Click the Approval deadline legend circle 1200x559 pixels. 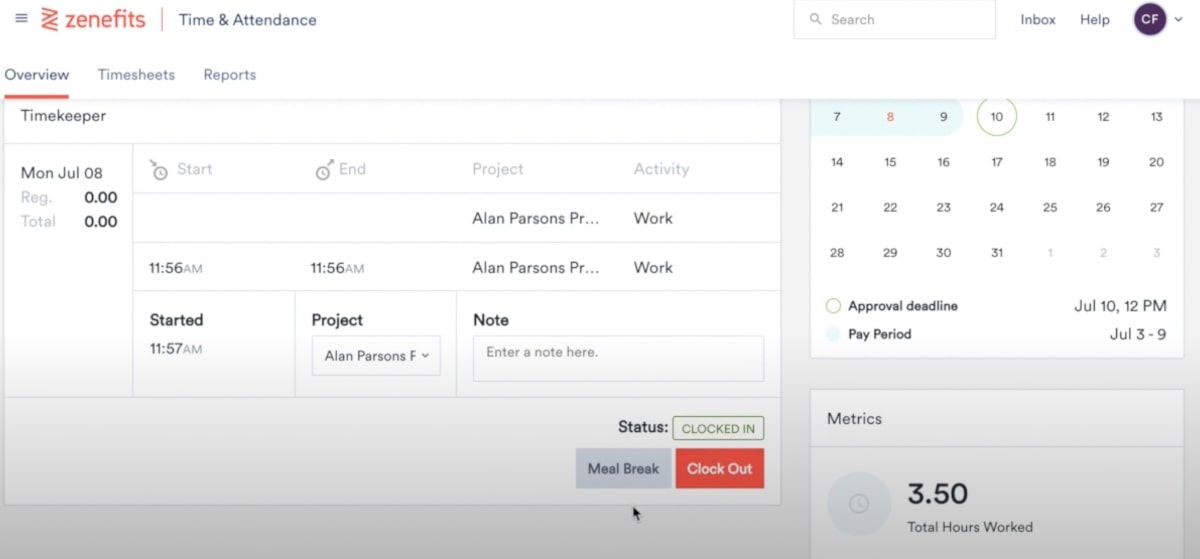point(833,306)
